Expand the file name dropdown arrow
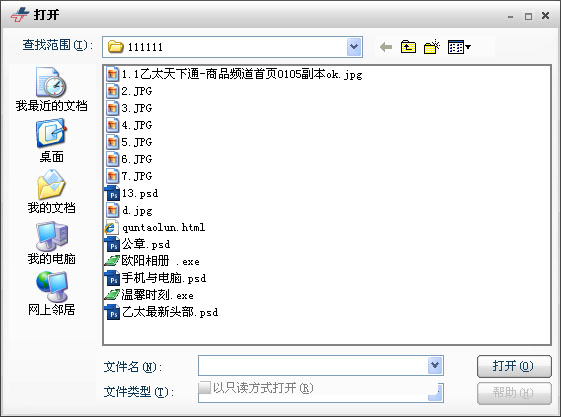561x417 pixels. tap(435, 365)
